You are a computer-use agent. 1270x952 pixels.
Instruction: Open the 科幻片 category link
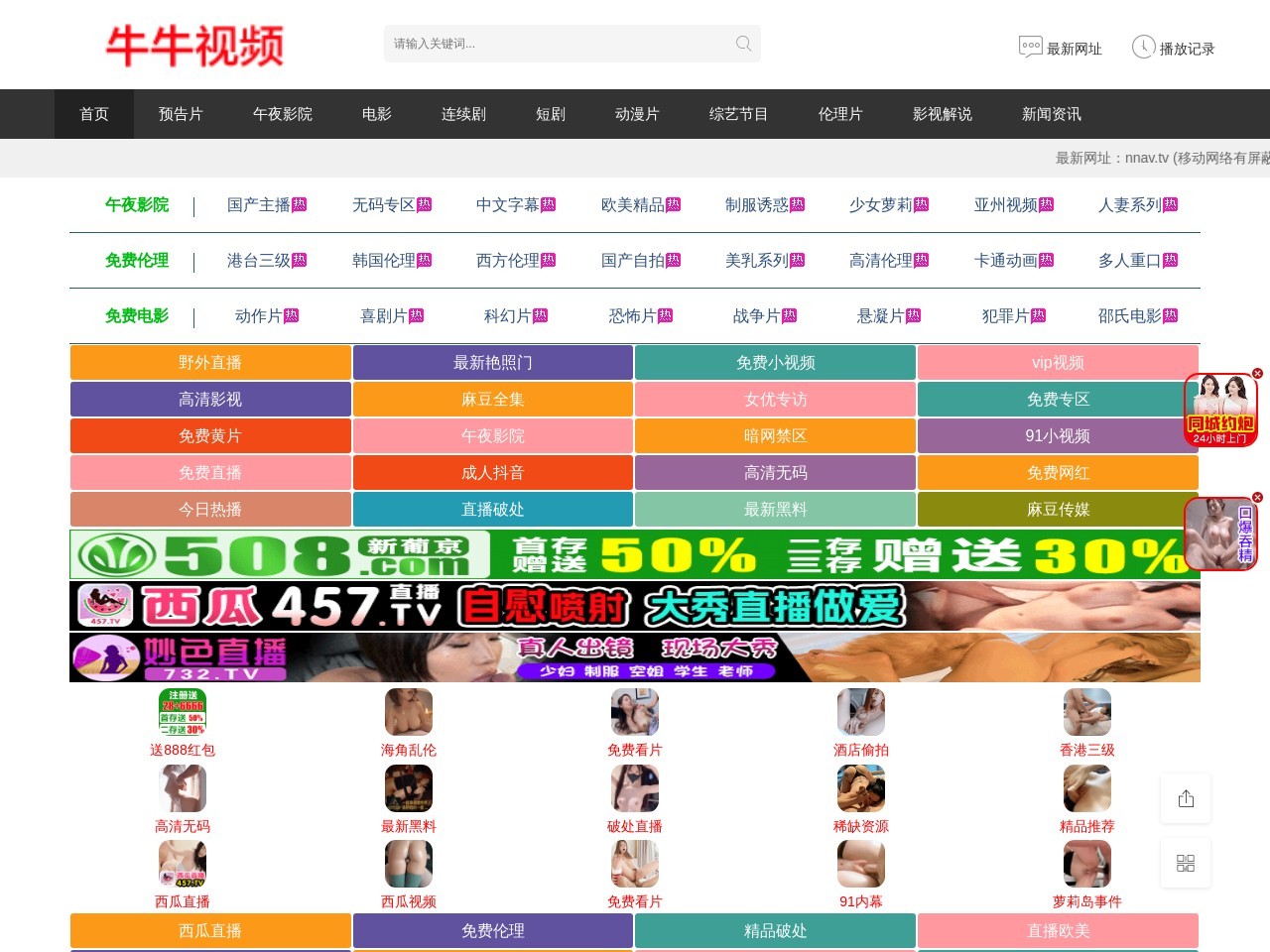click(x=508, y=316)
